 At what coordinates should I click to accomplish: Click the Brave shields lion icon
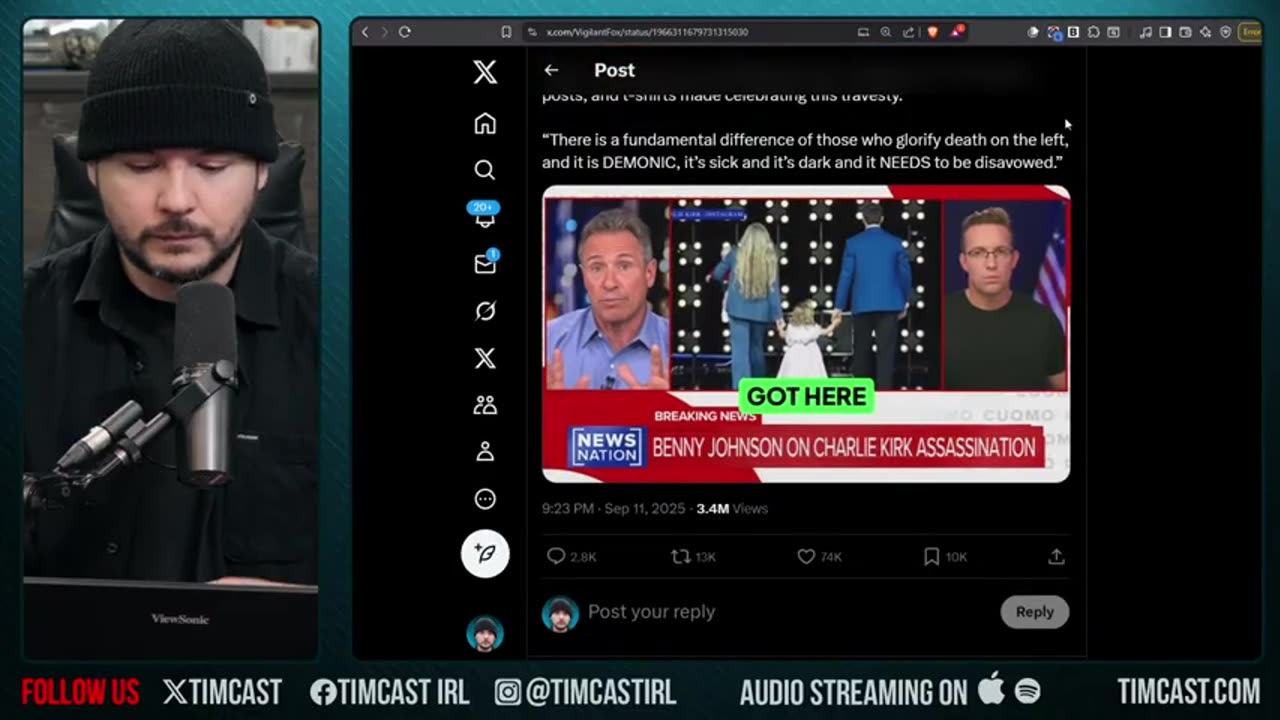tap(933, 32)
